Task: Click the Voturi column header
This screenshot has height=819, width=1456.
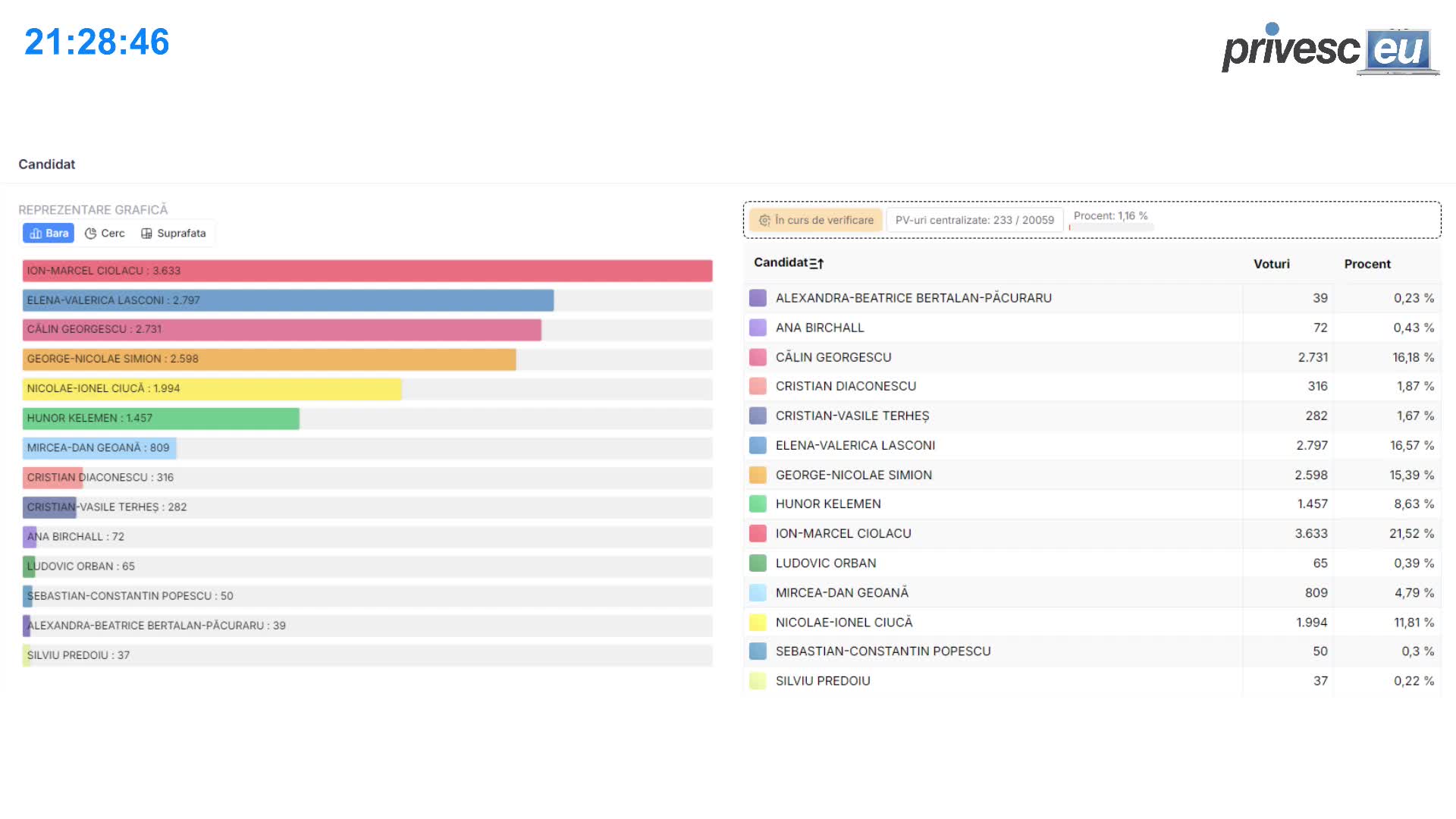Action: (x=1271, y=264)
